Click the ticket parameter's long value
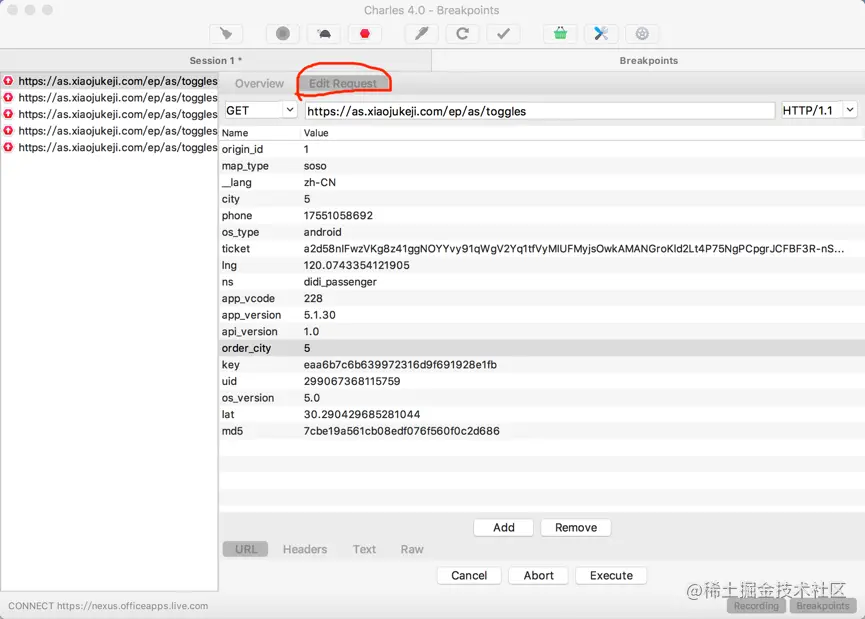 click(x=574, y=249)
